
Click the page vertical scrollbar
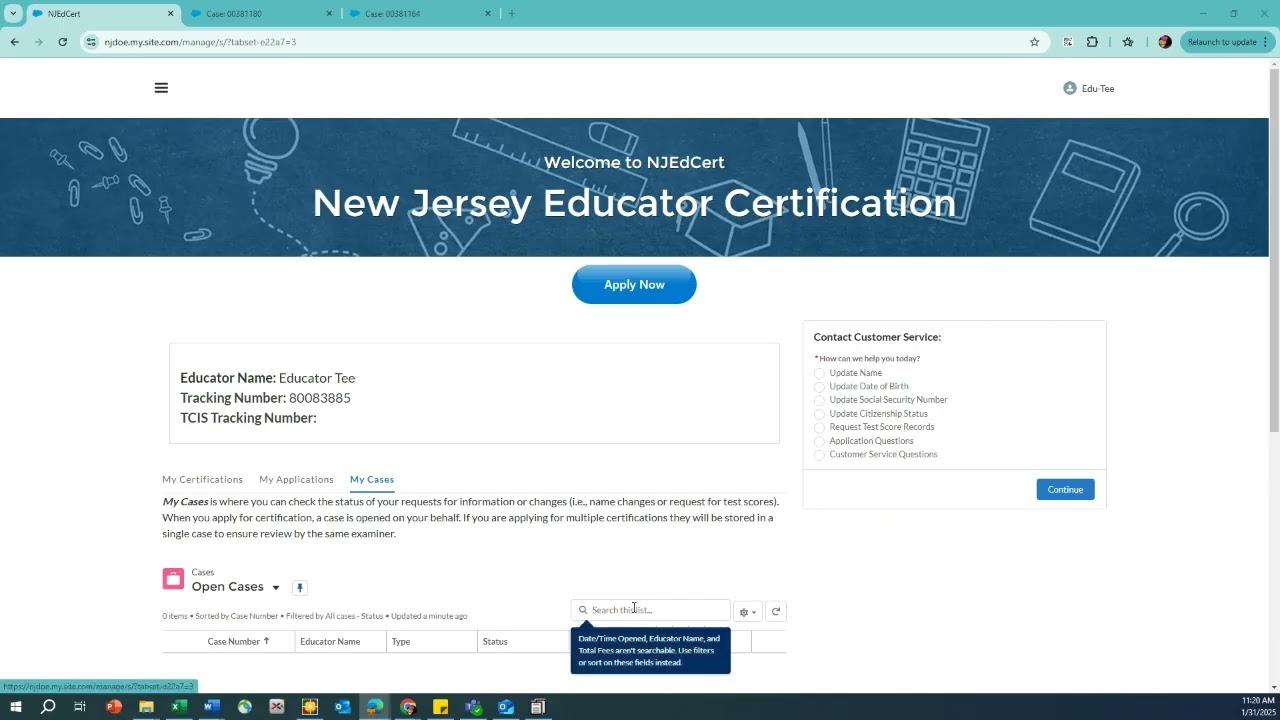[1274, 250]
